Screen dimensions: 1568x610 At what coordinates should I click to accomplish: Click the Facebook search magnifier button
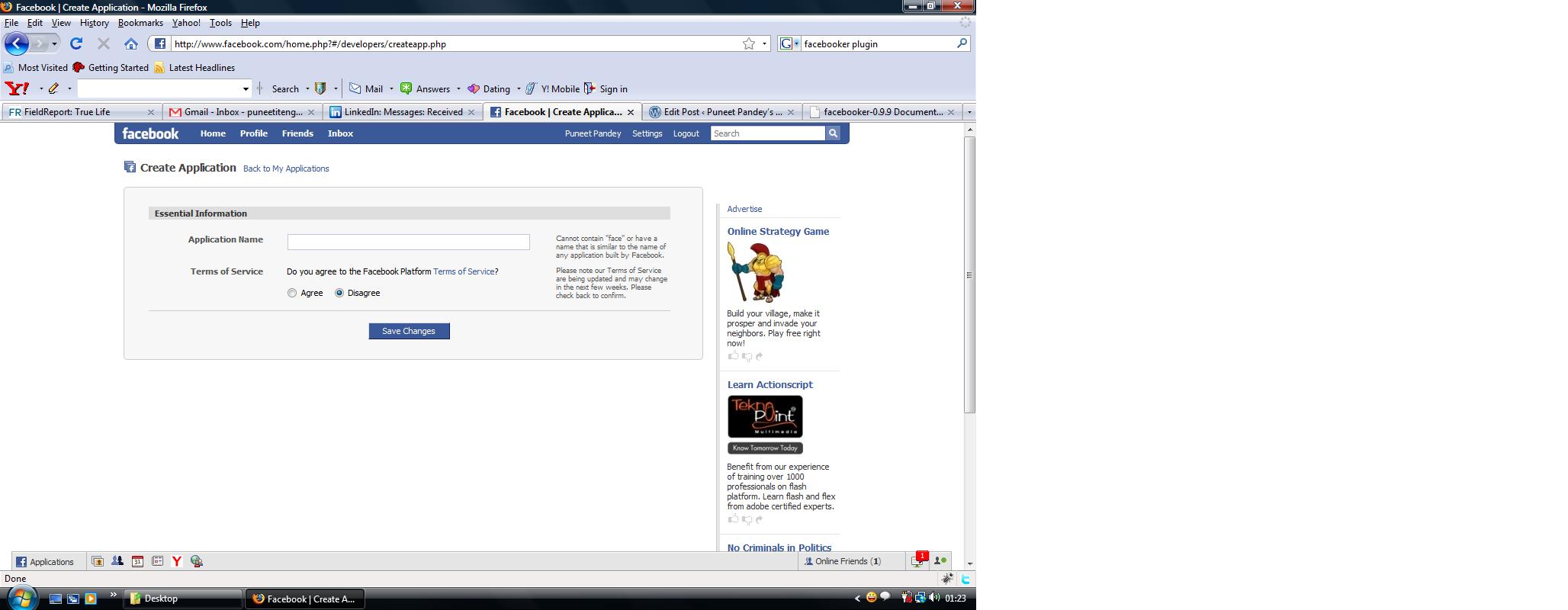pyautogui.click(x=833, y=133)
